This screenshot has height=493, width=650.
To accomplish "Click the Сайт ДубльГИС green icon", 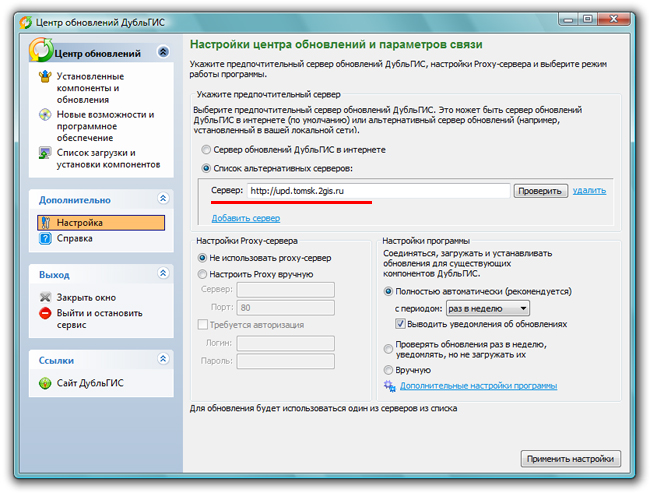I will 45,383.
